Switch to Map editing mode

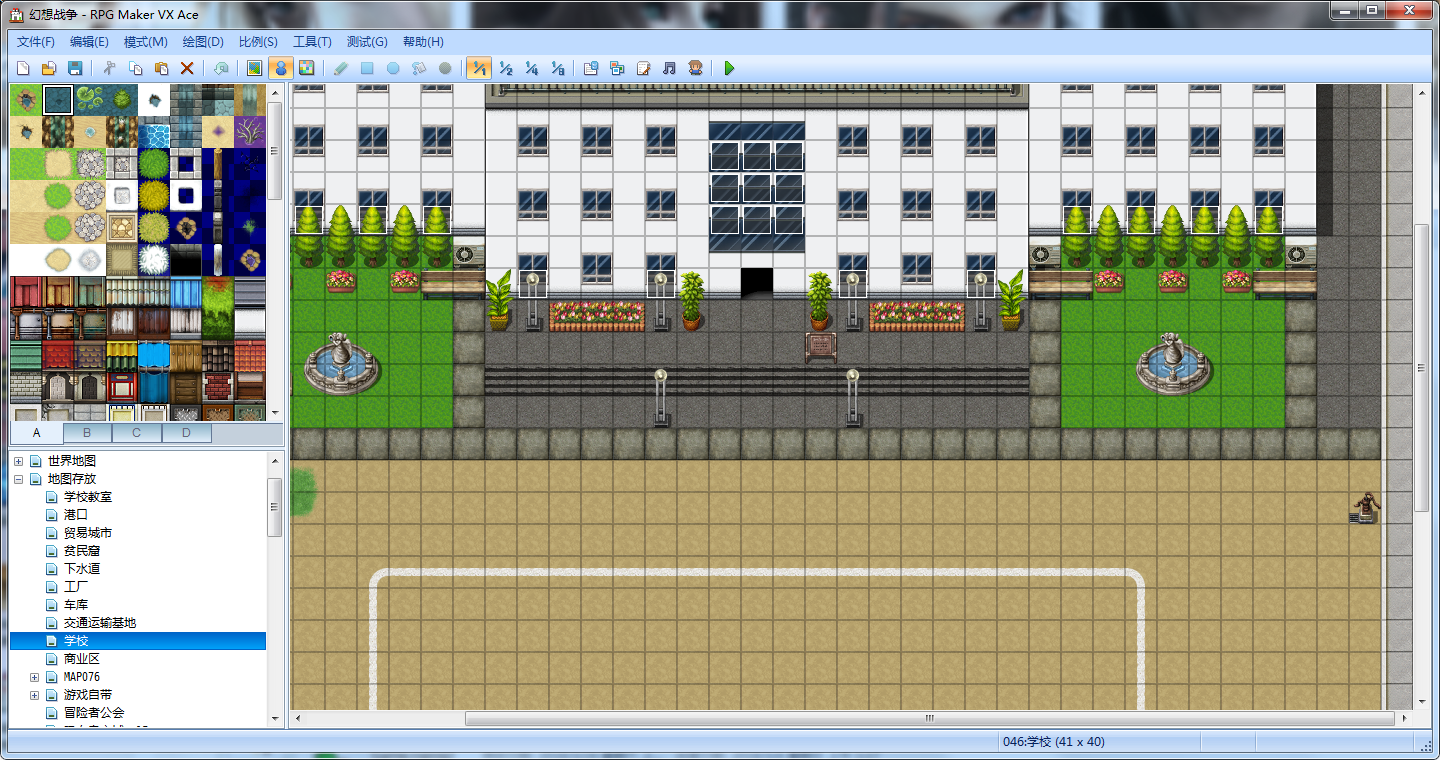[x=255, y=68]
